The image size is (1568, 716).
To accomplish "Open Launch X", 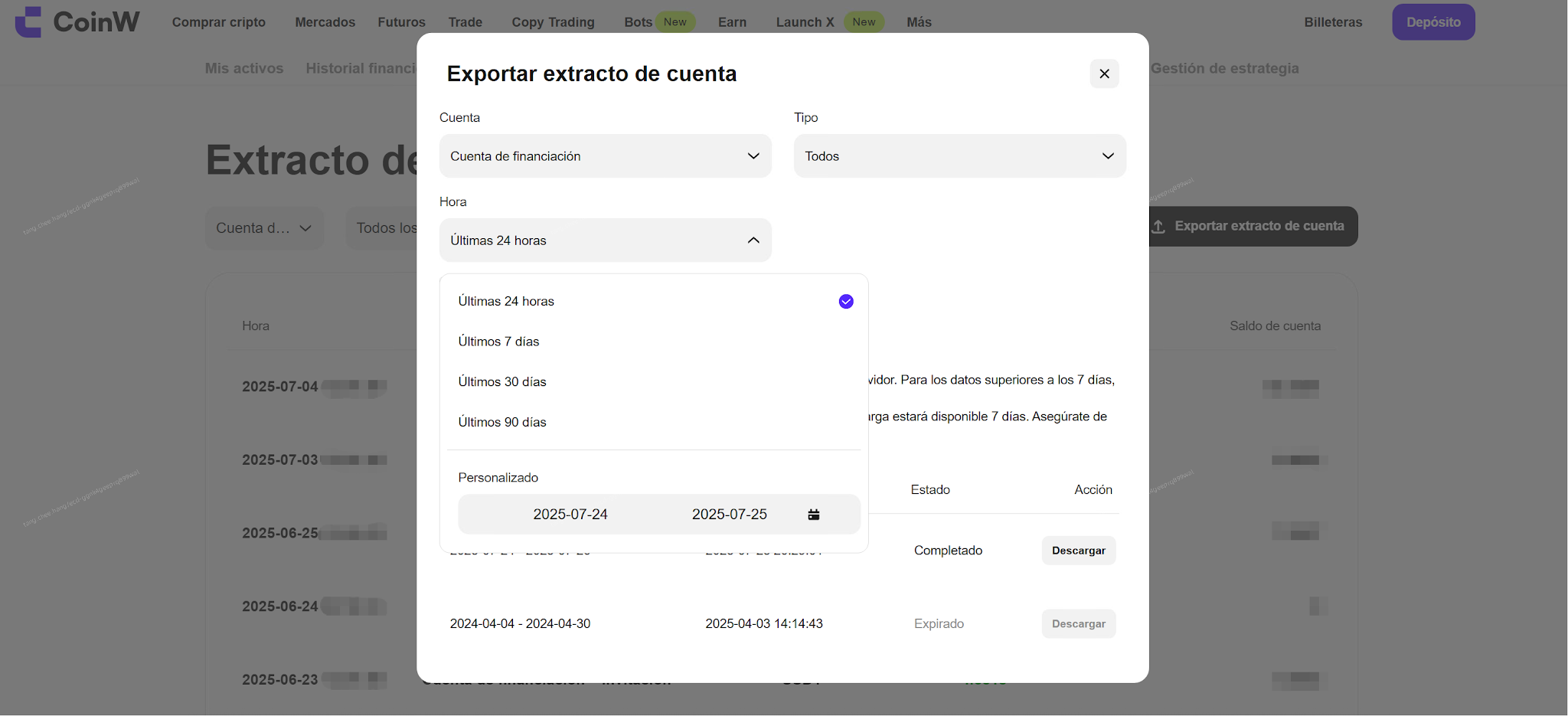I will tap(805, 22).
